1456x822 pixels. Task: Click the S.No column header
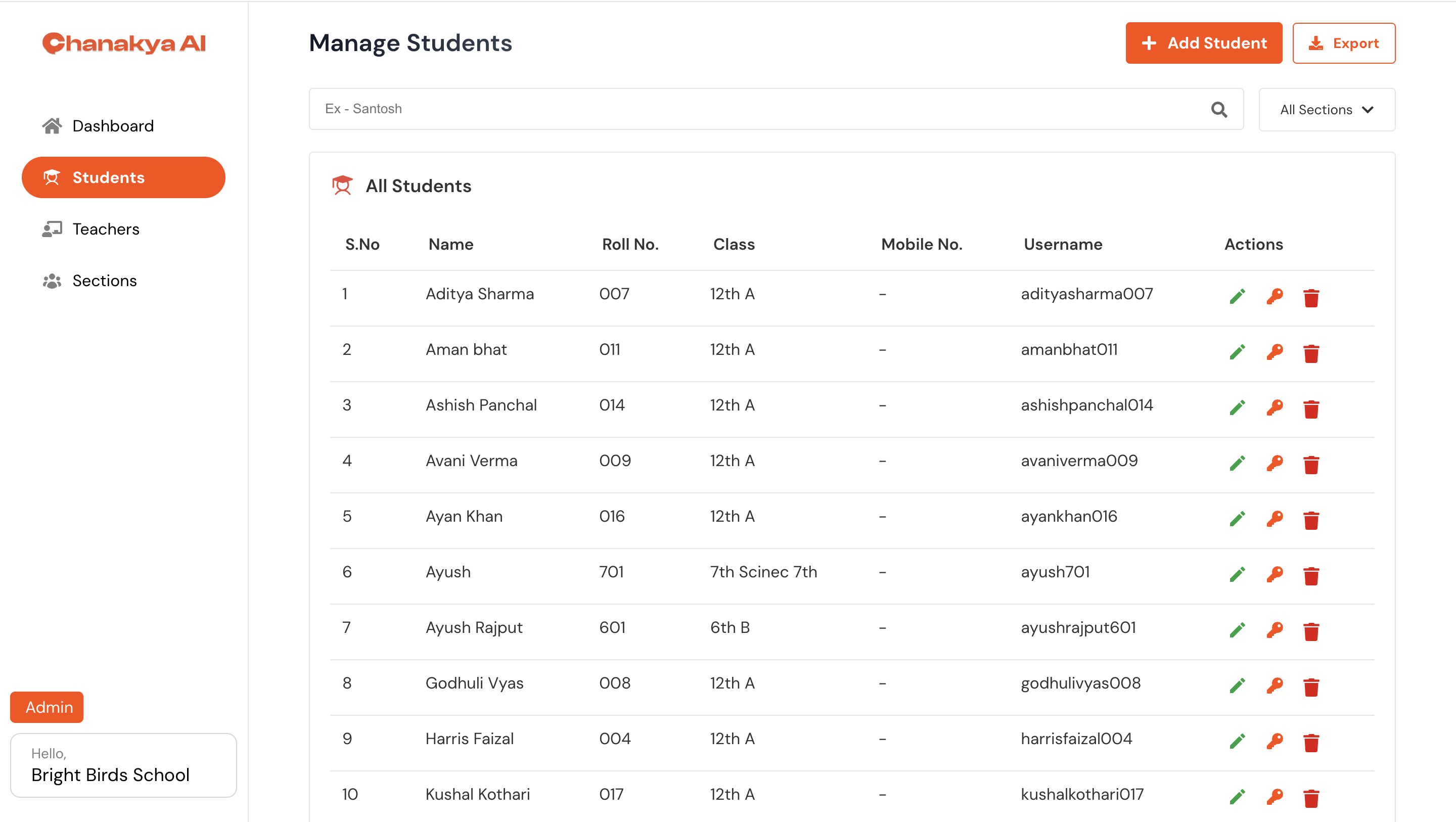[x=362, y=244]
